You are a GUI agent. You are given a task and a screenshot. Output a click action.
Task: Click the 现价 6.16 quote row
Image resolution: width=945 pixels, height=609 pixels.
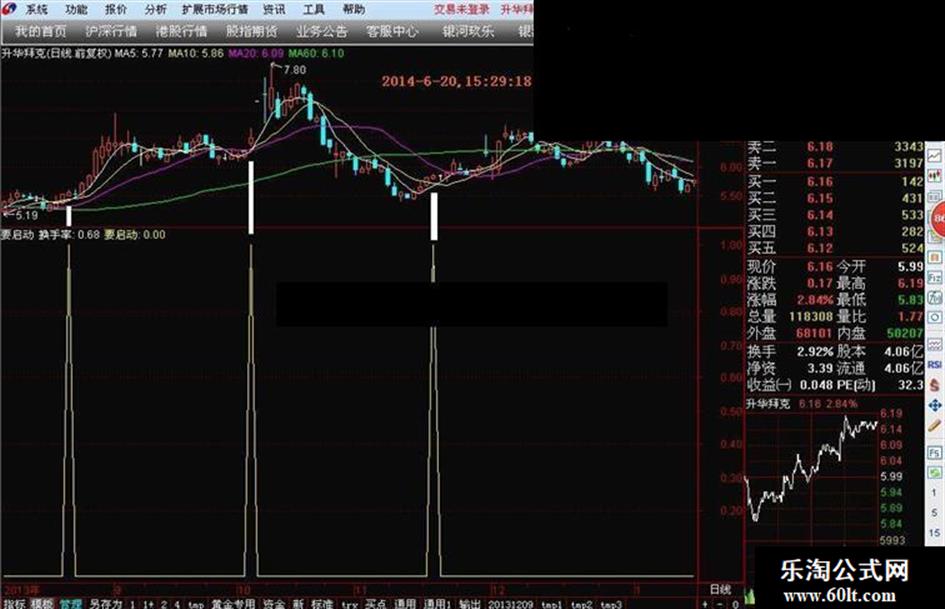click(790, 267)
